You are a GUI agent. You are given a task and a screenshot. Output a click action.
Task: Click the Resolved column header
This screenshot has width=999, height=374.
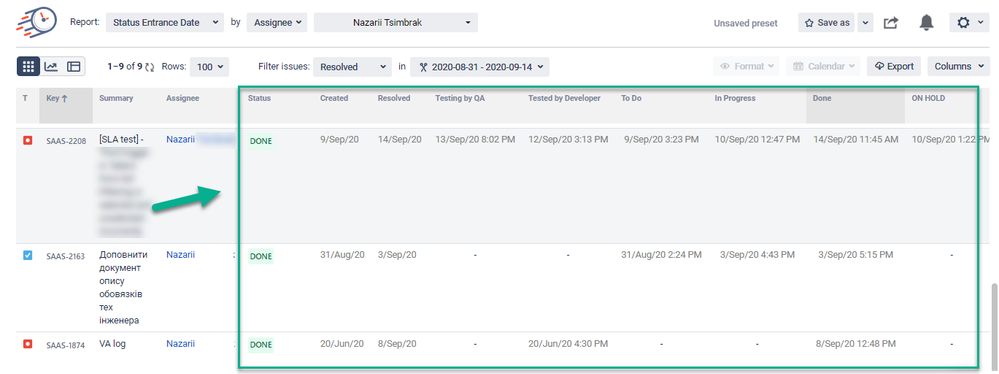coord(394,98)
